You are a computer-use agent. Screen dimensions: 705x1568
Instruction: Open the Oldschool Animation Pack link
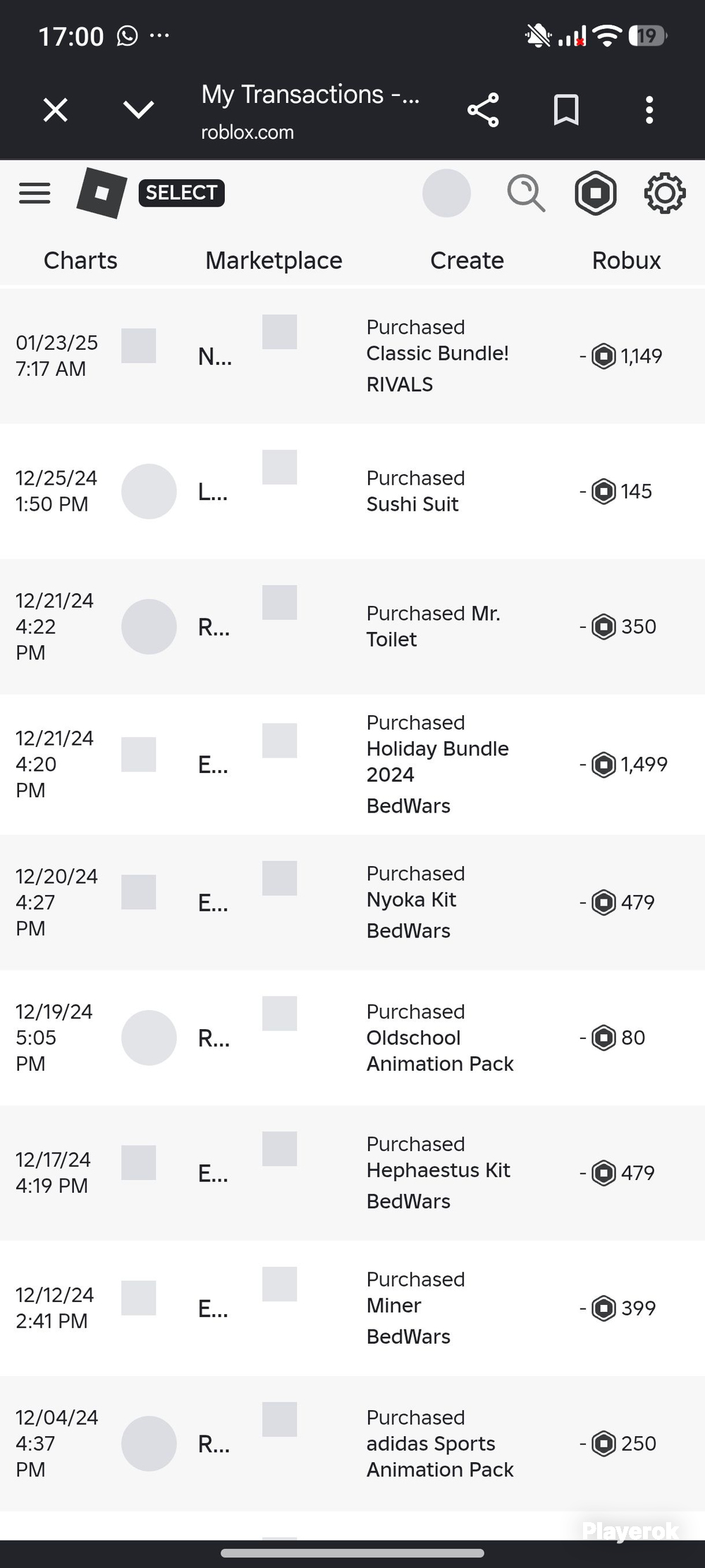click(x=440, y=1050)
